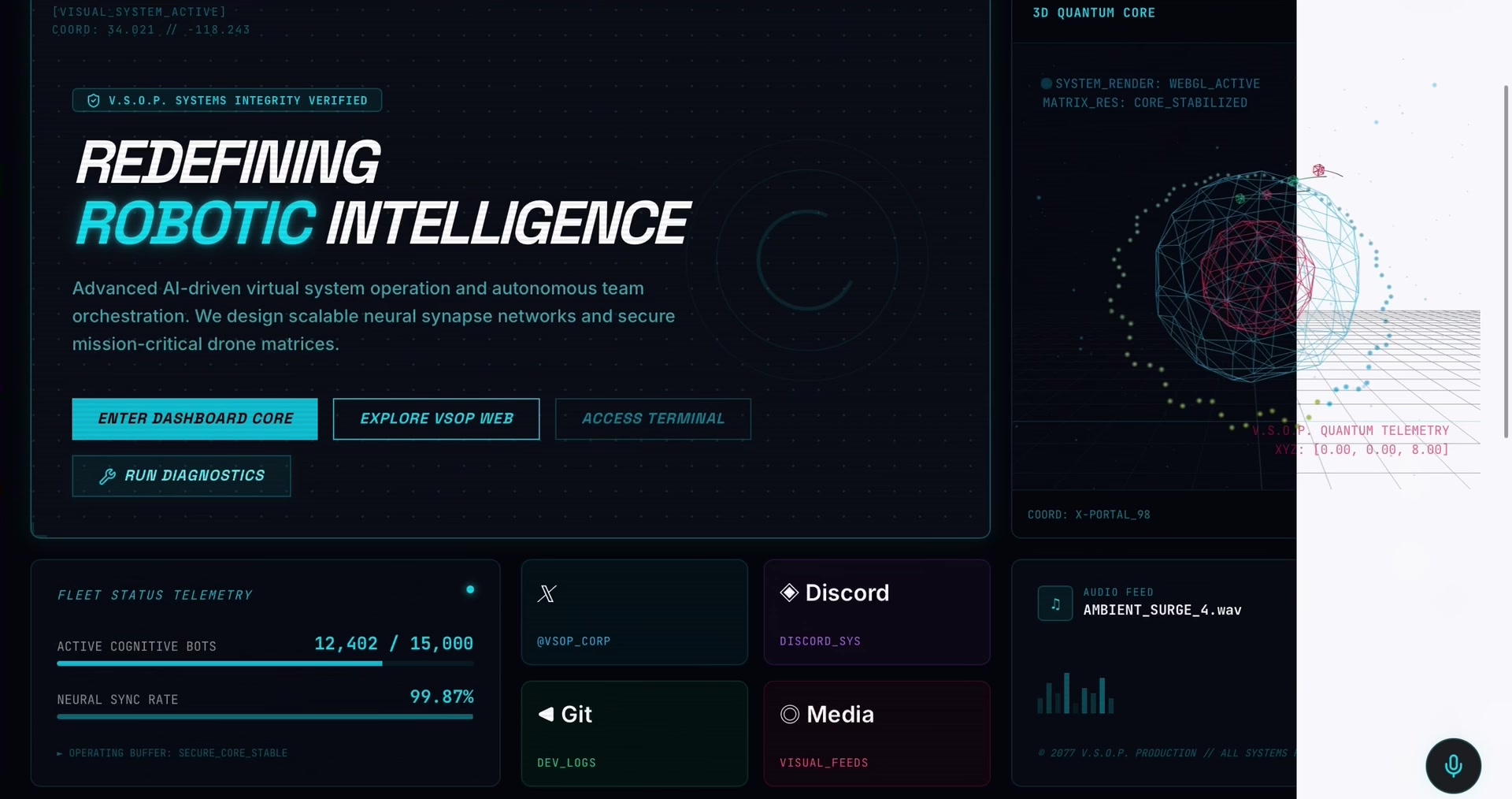Viewport: 1512px width, 799px height.
Task: Click the 3D Quantum Core panel title
Action: [x=1094, y=13]
